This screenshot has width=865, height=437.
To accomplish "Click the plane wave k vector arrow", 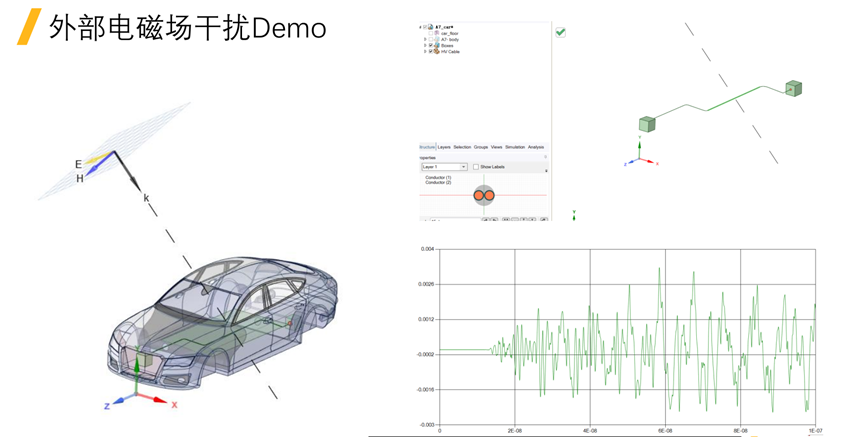I will tap(127, 170).
